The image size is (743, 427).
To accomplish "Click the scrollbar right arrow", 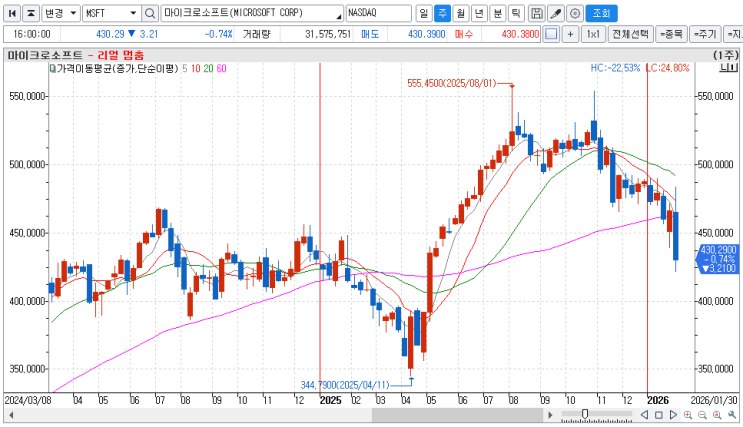I will click(550, 415).
